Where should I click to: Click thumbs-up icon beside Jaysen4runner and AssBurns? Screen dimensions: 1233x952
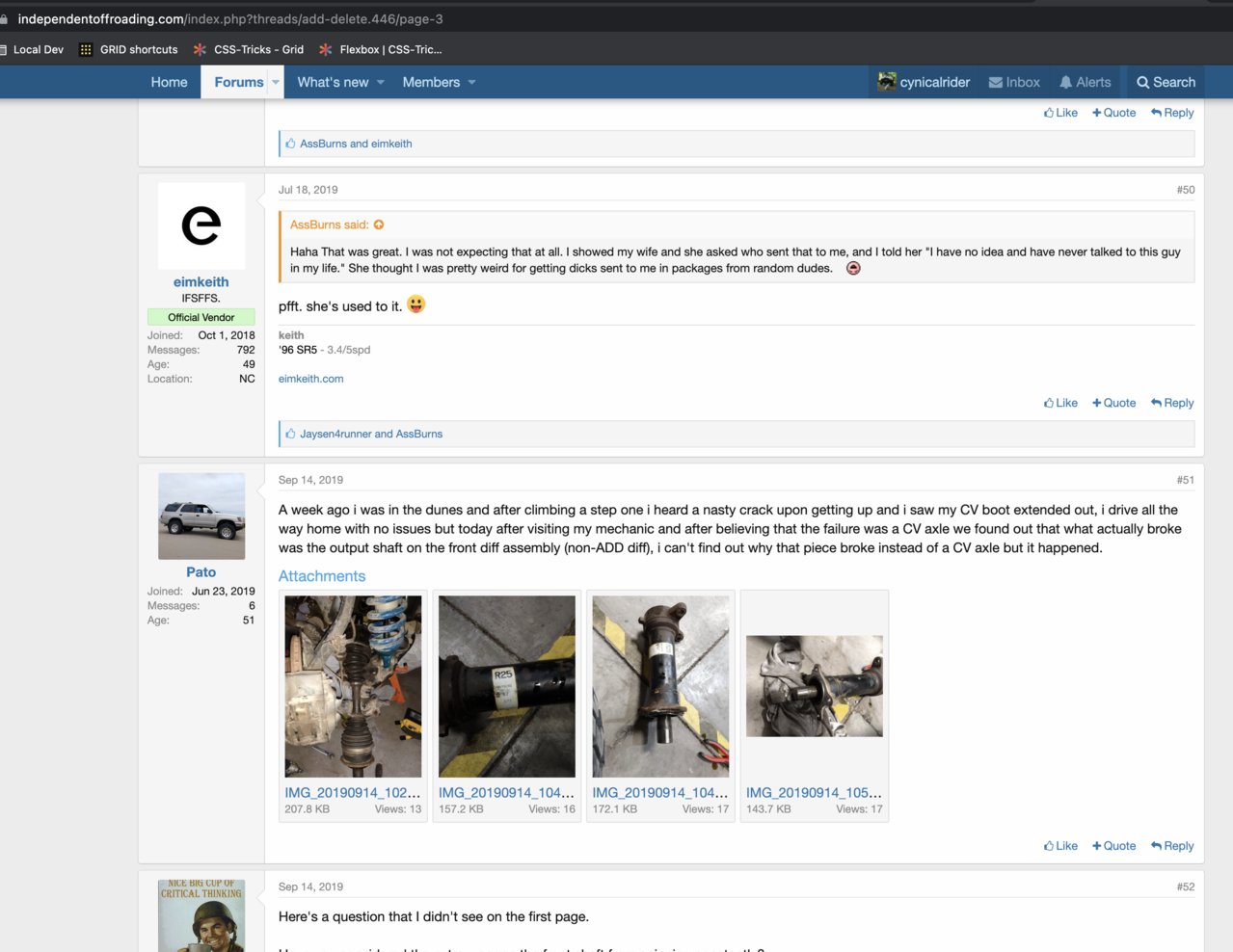(290, 434)
